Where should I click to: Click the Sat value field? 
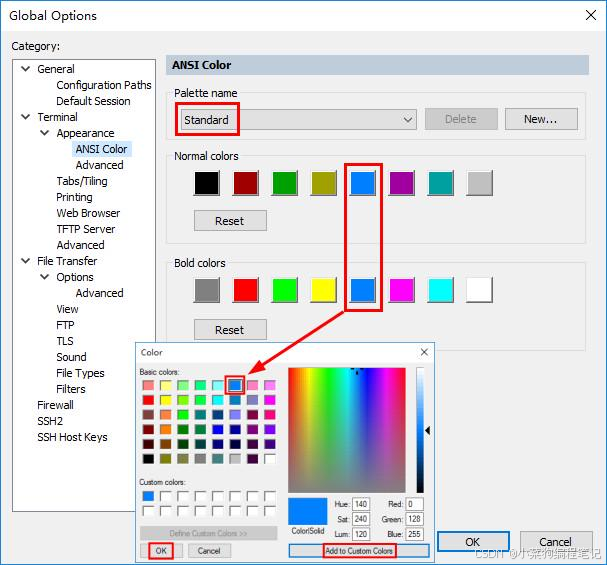[x=361, y=519]
